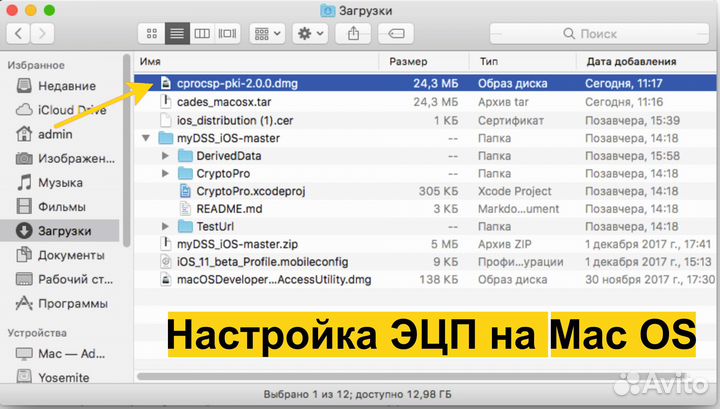Screen dimensions: 720x409
Task: Click the Избранное sidebar heading
Action: pyautogui.click(x=36, y=65)
